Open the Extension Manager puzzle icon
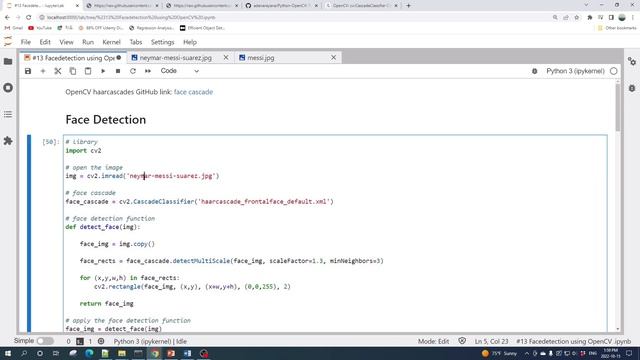The width and height of the screenshot is (640, 360). tap(8, 141)
